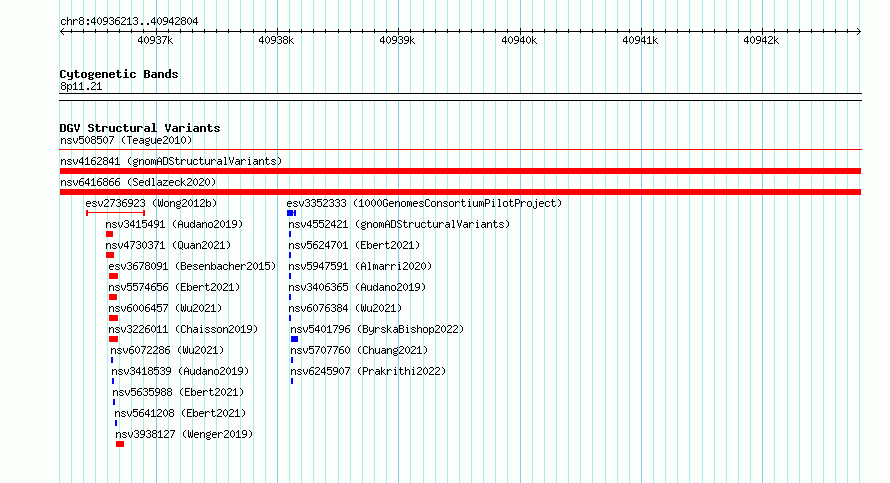Image resolution: width=890 pixels, height=483 pixels.
Task: Select the nsv6416866 (Sedlazeck2020) label
Action: (x=138, y=182)
